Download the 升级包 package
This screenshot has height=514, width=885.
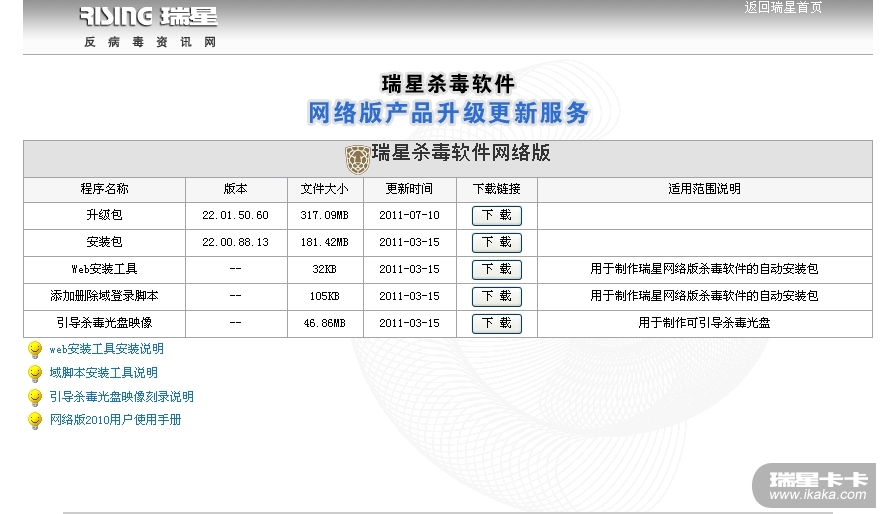pos(497,216)
